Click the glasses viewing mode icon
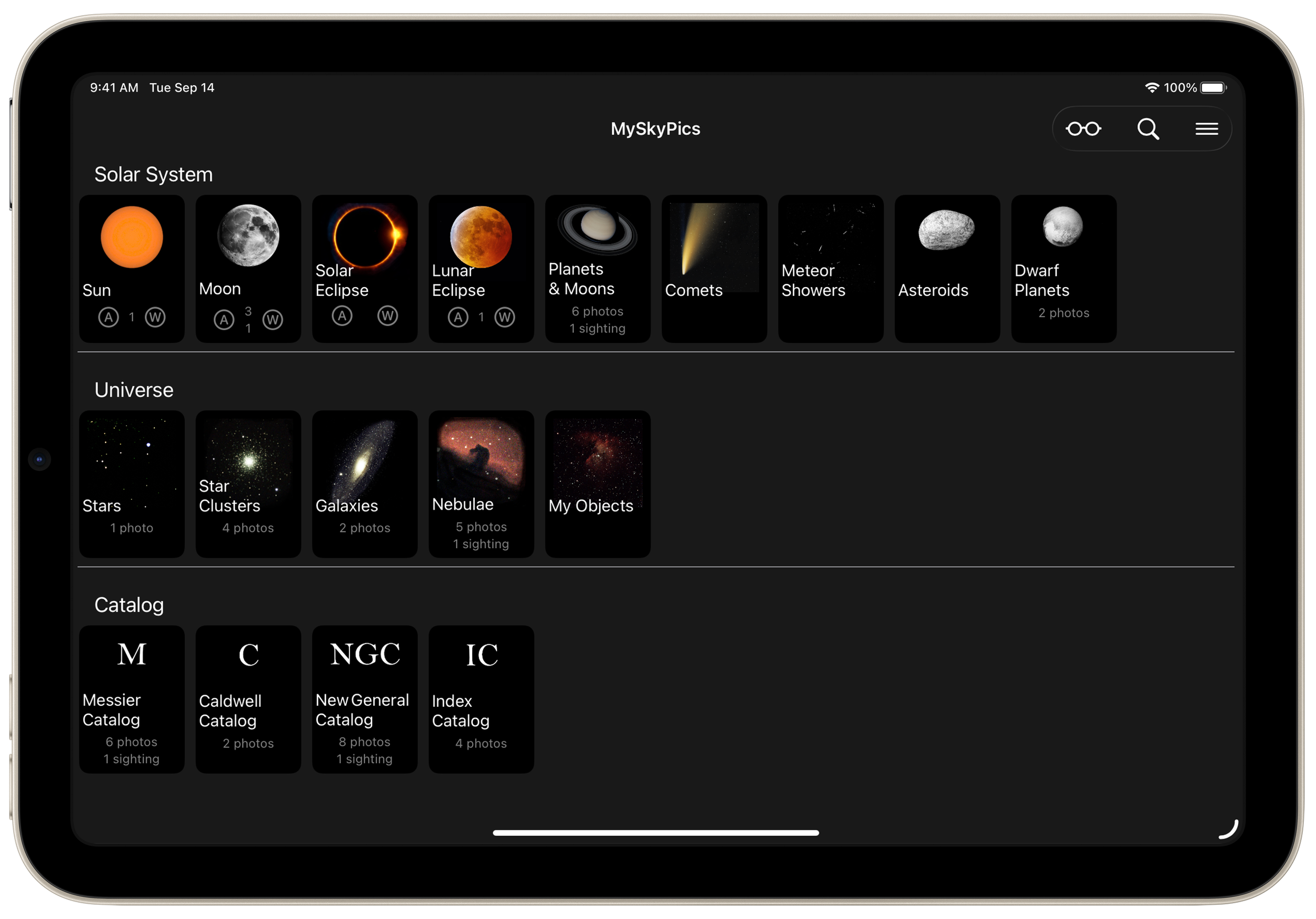1316x919 pixels. point(1083,129)
